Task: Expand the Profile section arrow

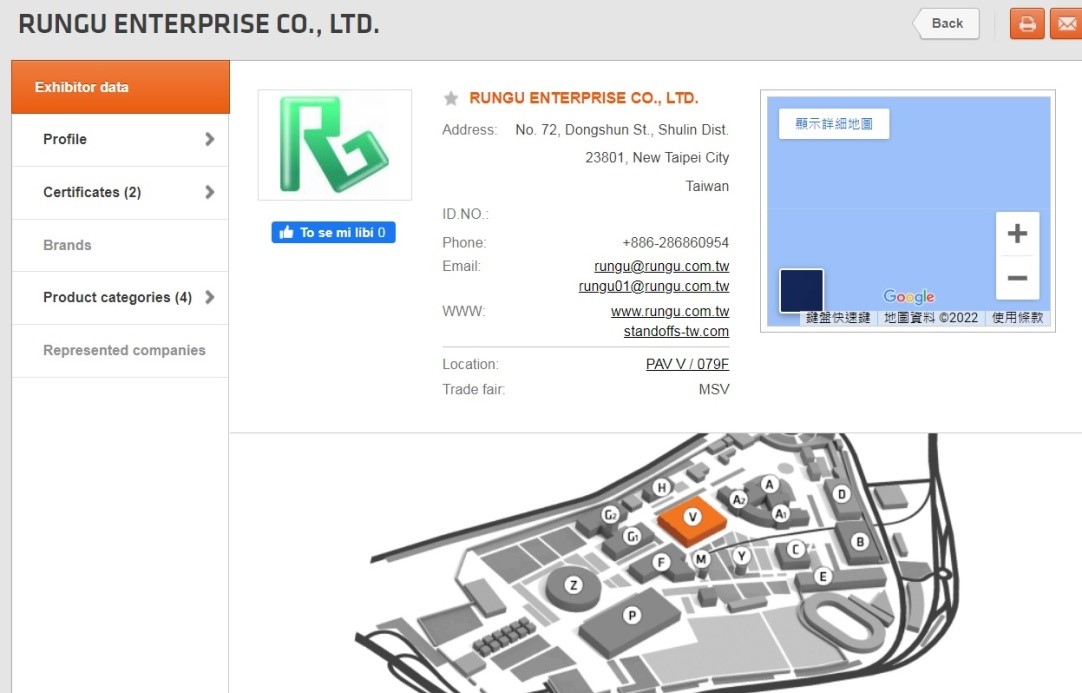Action: tap(209, 139)
